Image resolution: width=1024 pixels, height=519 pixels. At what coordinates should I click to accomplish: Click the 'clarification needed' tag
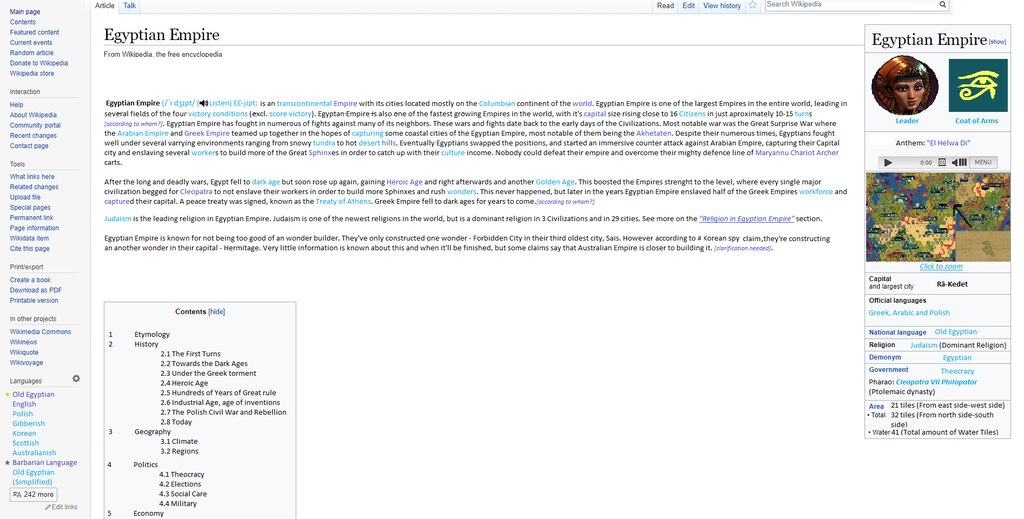tap(743, 249)
